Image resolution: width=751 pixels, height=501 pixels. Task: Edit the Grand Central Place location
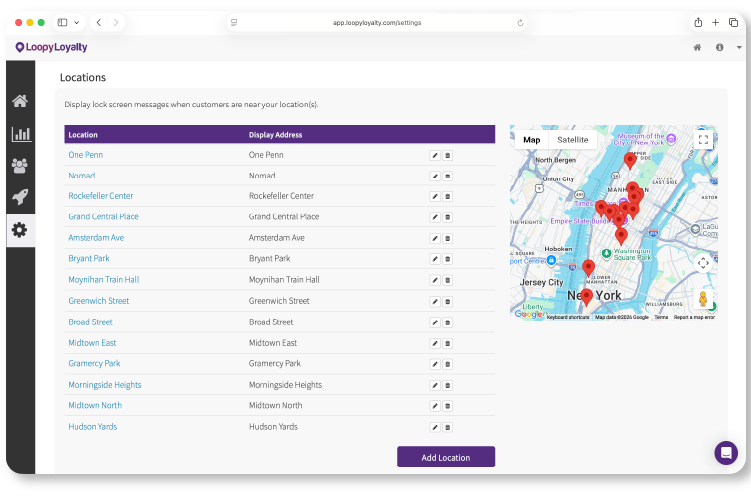[x=435, y=217]
